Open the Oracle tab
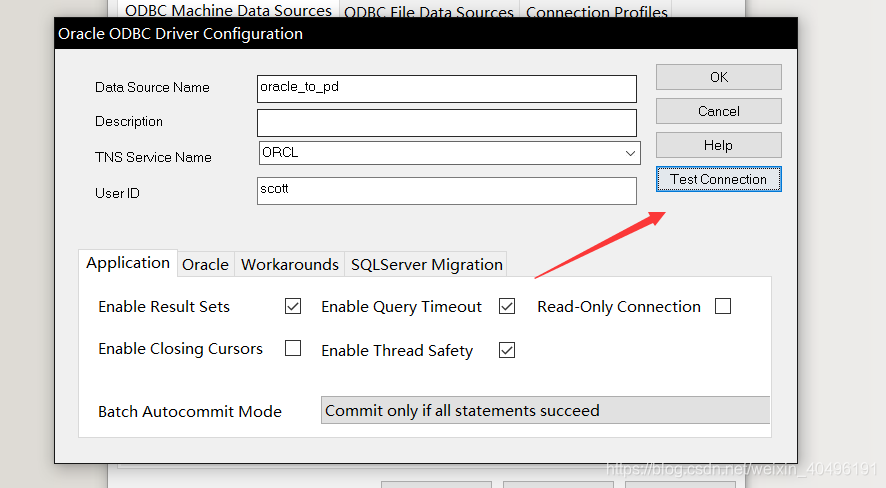886x488 pixels. [205, 264]
